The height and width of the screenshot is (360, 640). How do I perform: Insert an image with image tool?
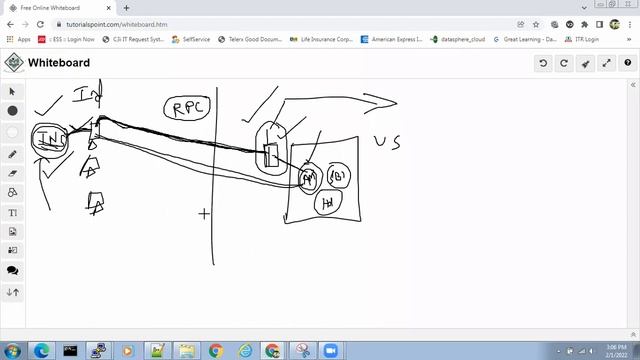click(12, 232)
